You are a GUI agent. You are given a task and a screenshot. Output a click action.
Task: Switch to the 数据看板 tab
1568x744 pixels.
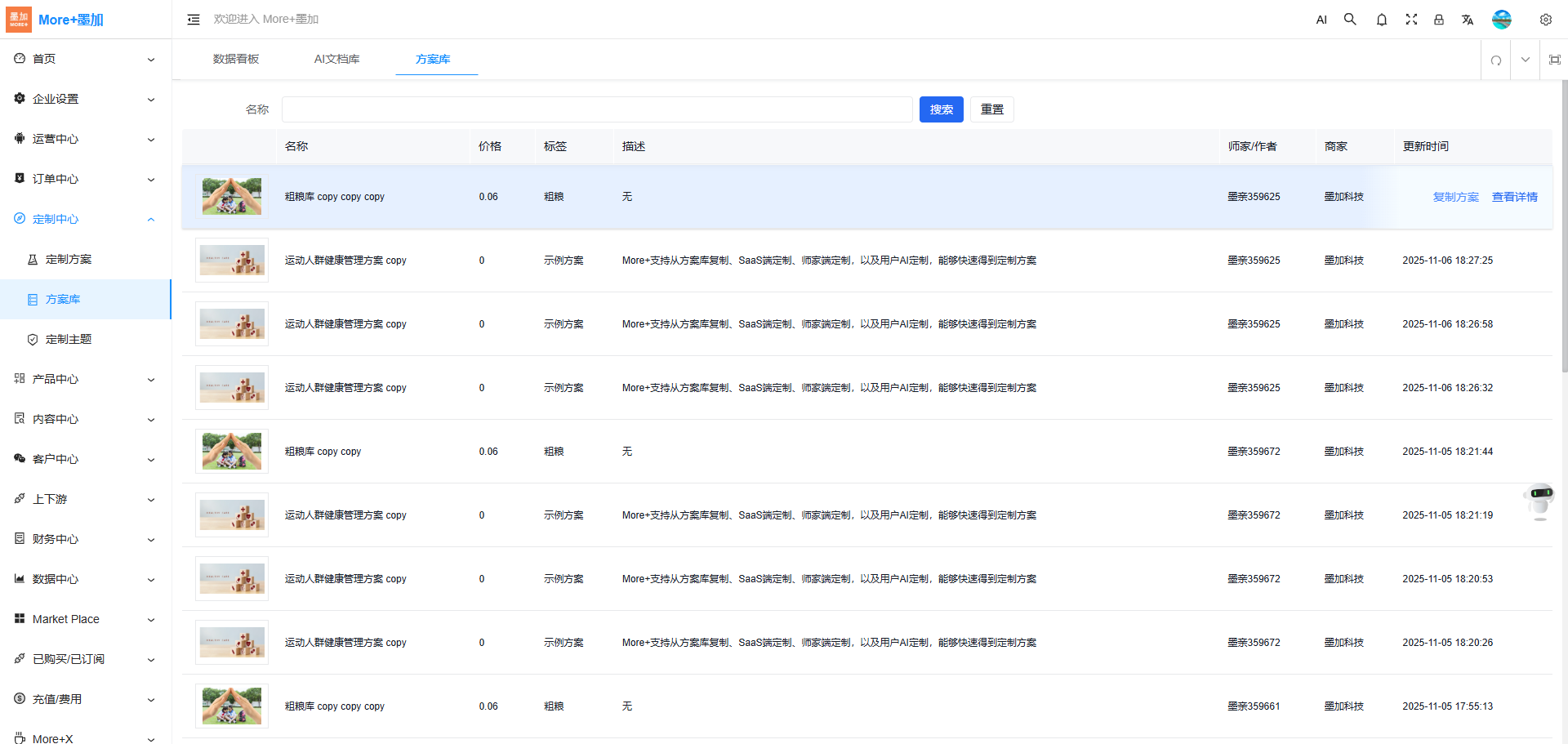pos(236,59)
